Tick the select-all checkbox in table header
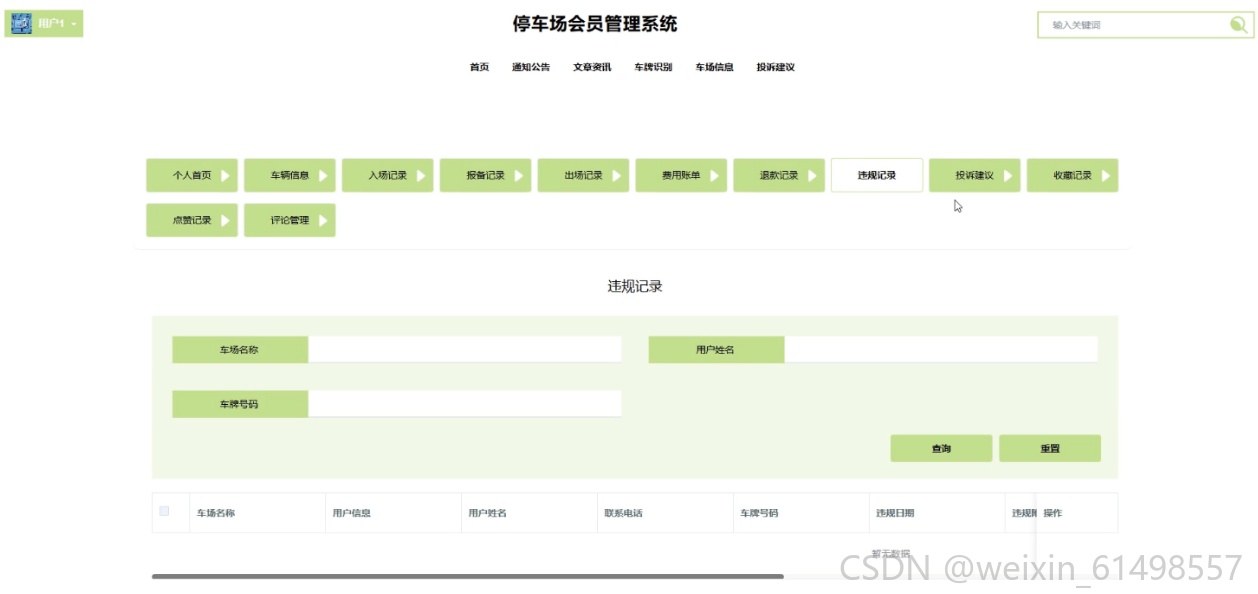 click(165, 512)
